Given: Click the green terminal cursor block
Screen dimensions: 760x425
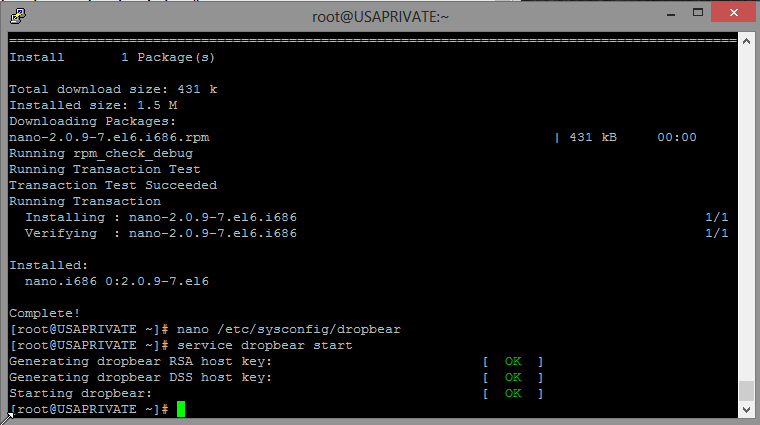Looking at the screenshot, I should tap(181, 409).
